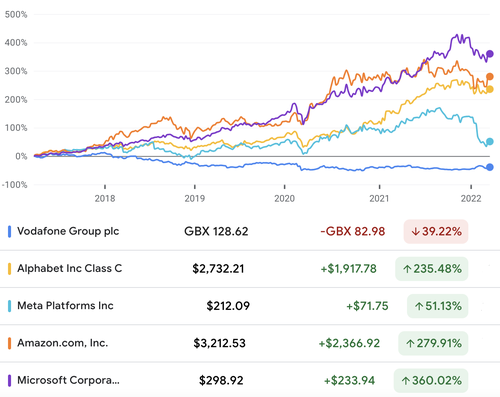Select Meta Platforms Inc stock name
500x397 pixels.
tap(65, 306)
